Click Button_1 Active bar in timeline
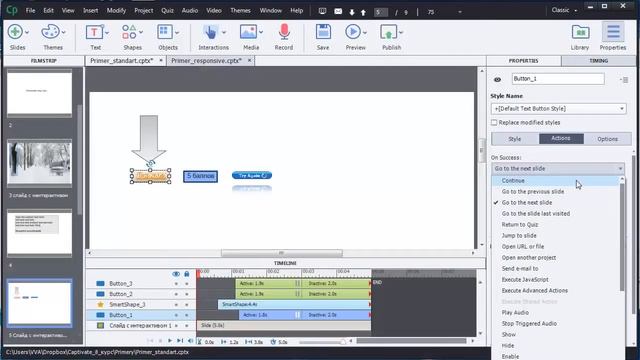This screenshot has height=360, width=640. [x=268, y=315]
